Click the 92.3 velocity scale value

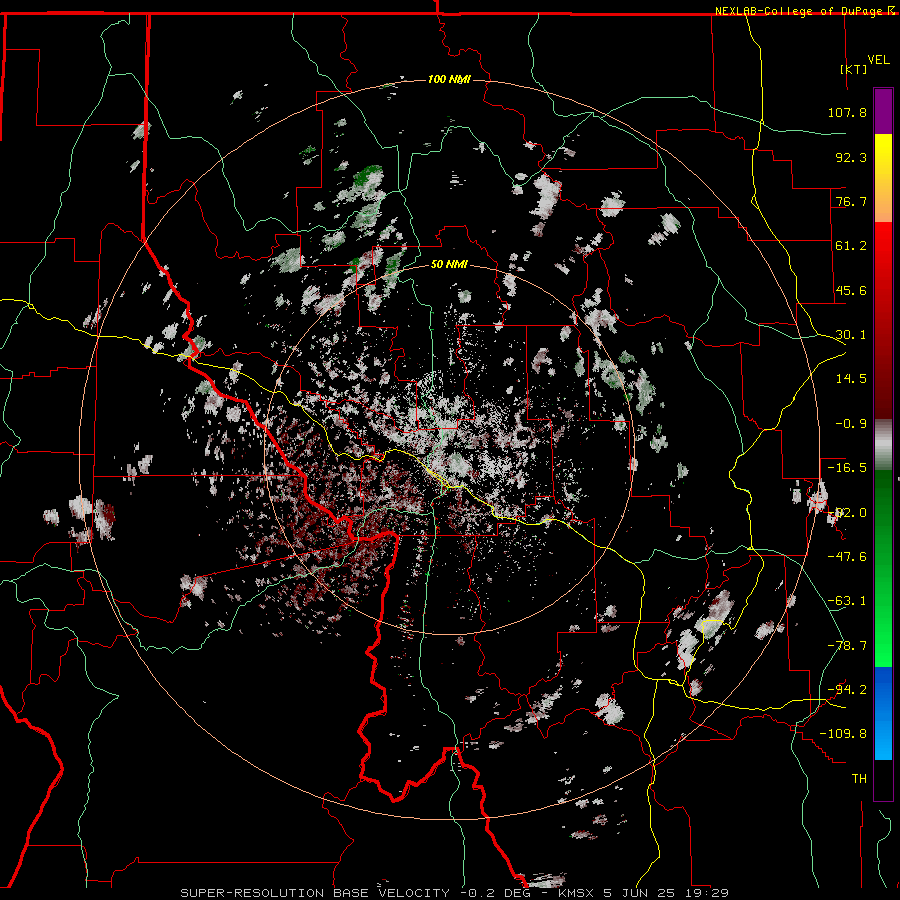tap(851, 157)
